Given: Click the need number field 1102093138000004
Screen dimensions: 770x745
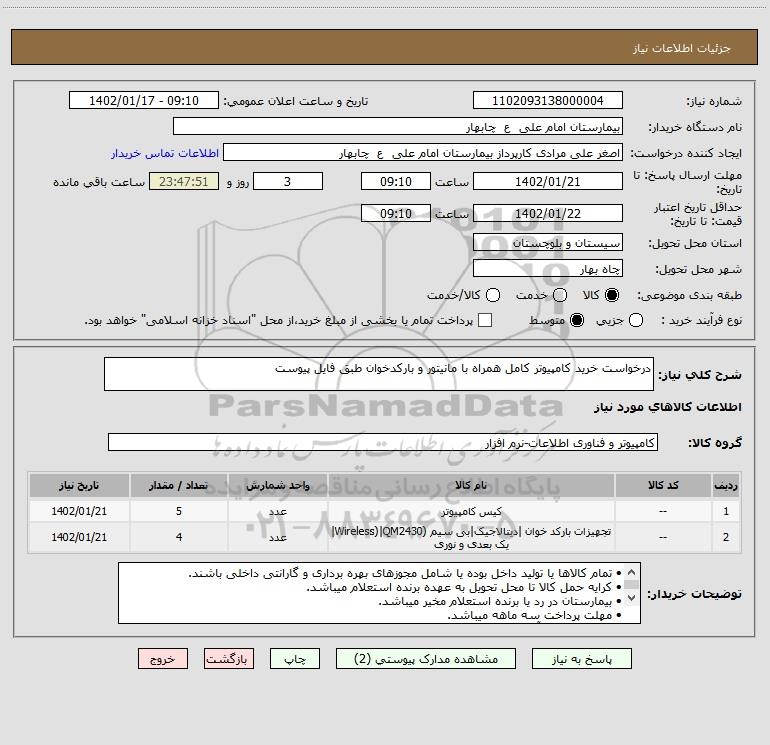Looking at the screenshot, I should [x=548, y=101].
